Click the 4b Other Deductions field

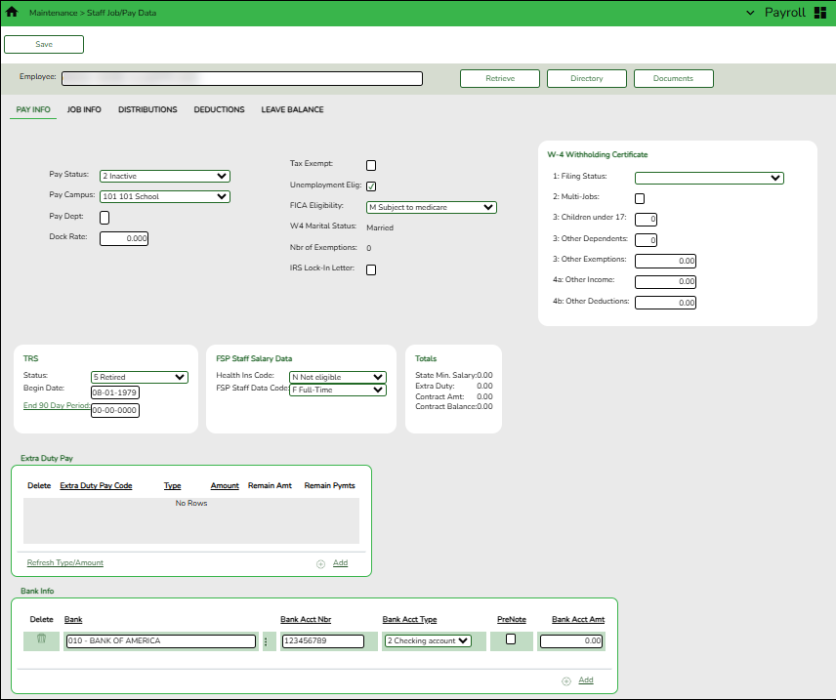665,303
